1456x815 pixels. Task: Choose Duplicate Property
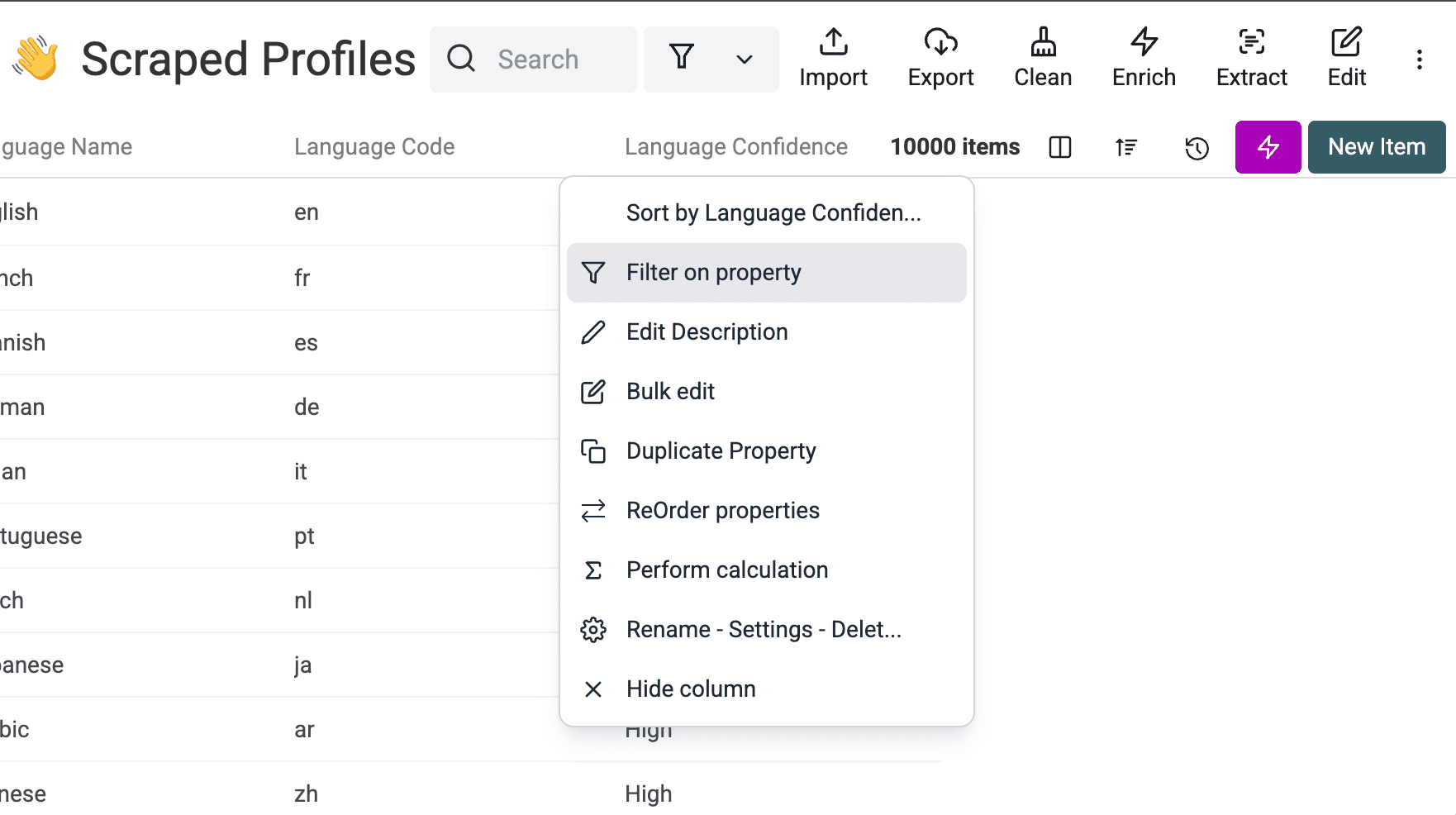click(x=767, y=451)
